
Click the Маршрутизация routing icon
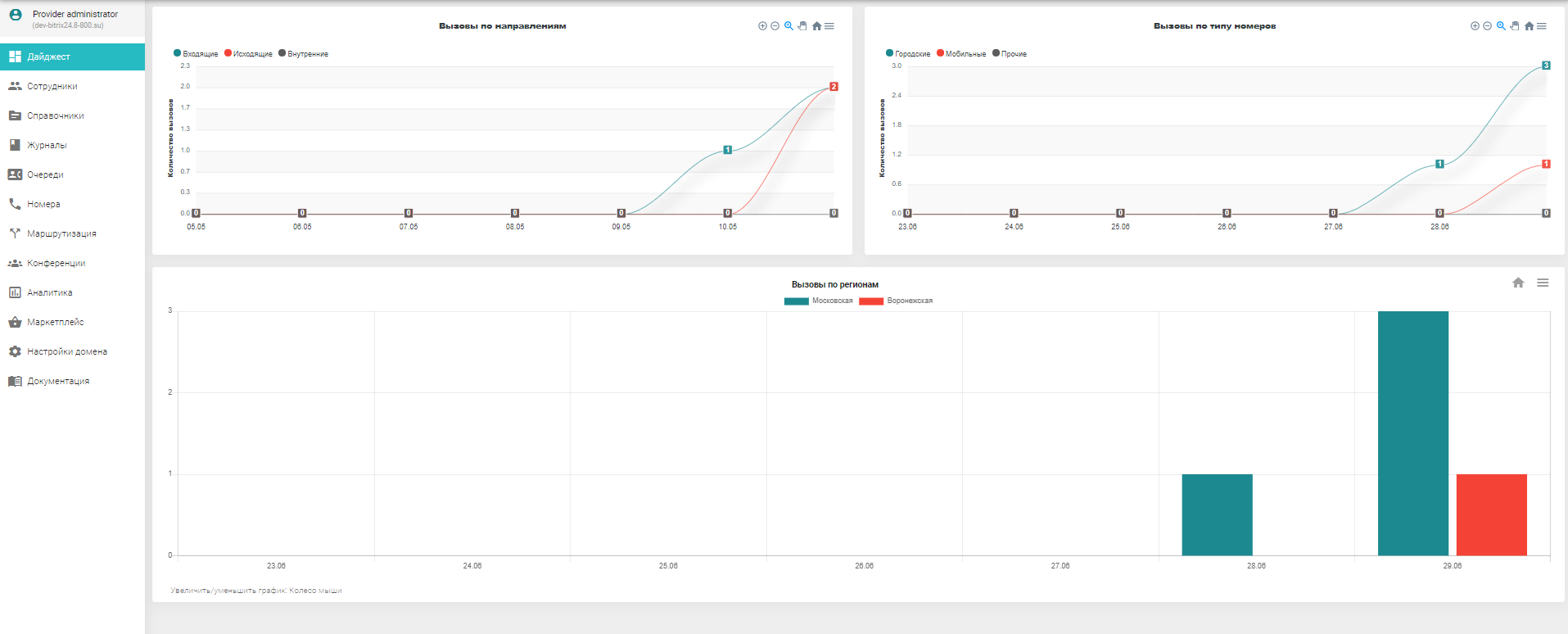15,233
